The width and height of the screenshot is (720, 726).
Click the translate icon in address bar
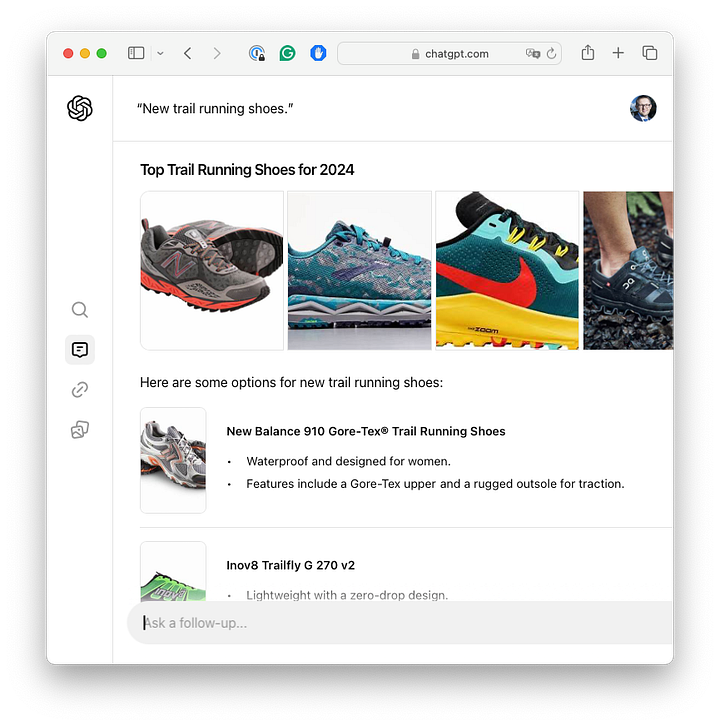click(x=533, y=54)
